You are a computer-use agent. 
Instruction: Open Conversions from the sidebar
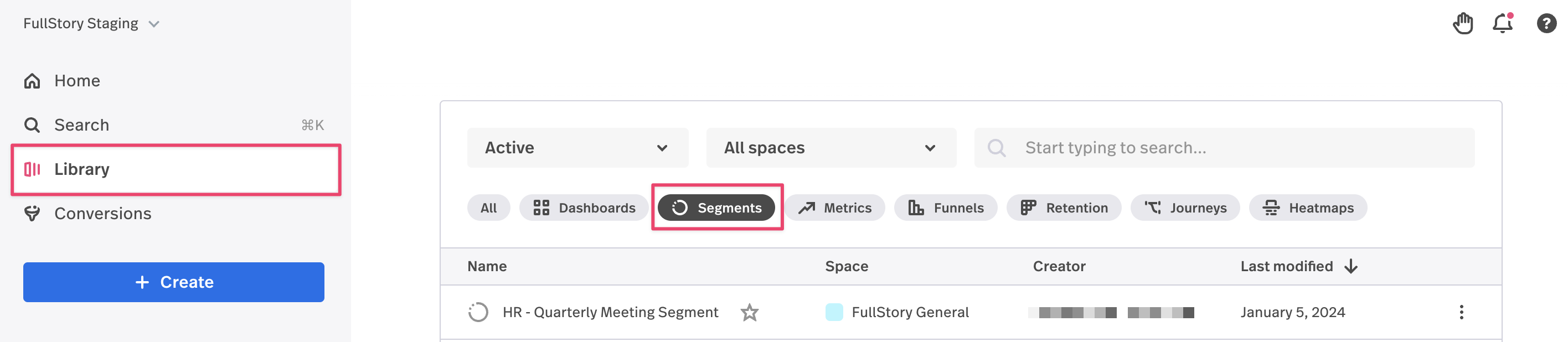102,214
